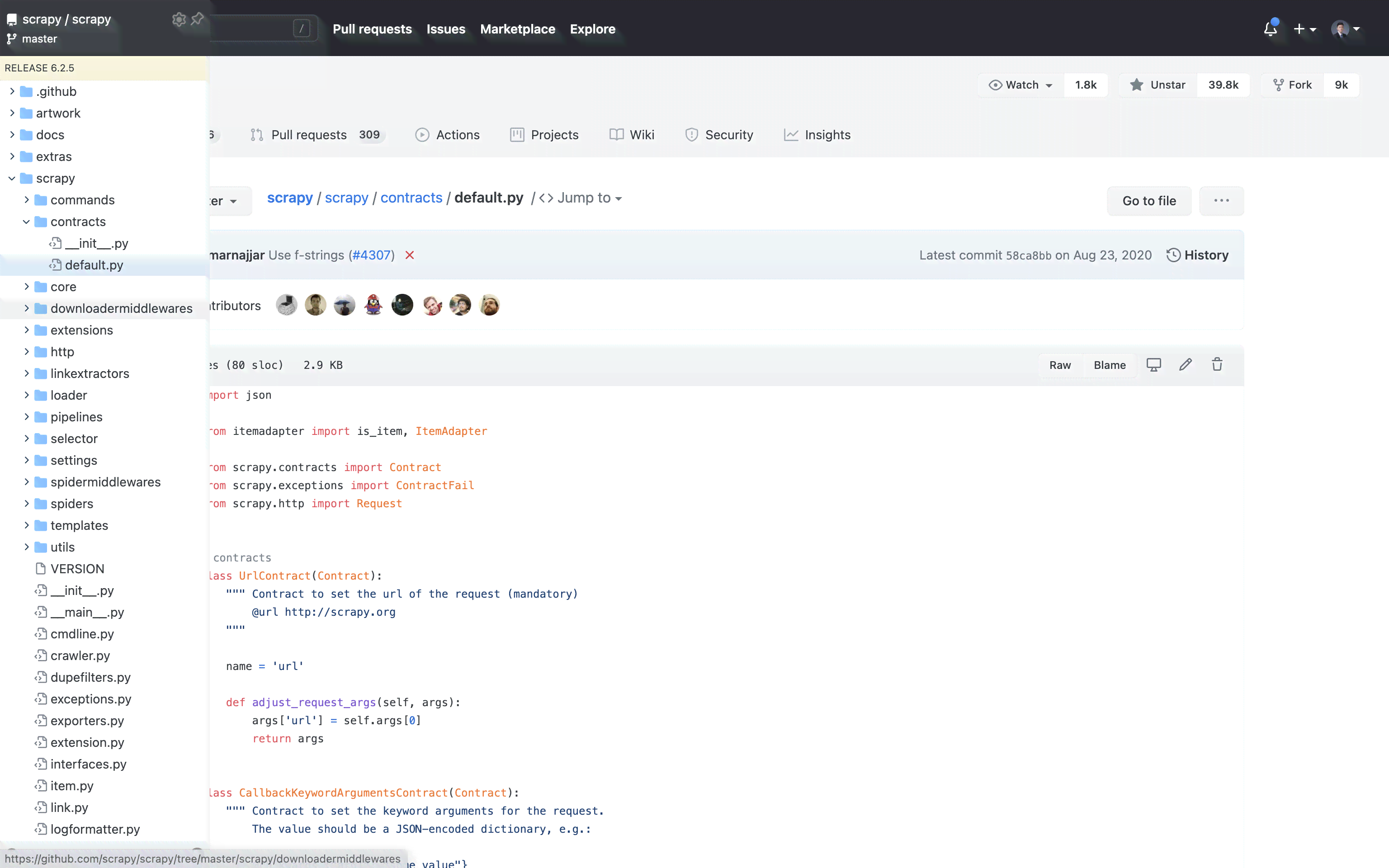The height and width of the screenshot is (868, 1389).
Task: Open Marketplace in top navigation
Action: coord(517,28)
